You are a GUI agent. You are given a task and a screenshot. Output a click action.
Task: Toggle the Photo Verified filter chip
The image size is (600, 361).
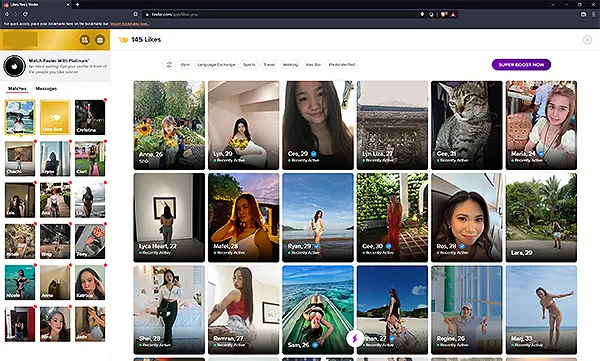point(342,65)
